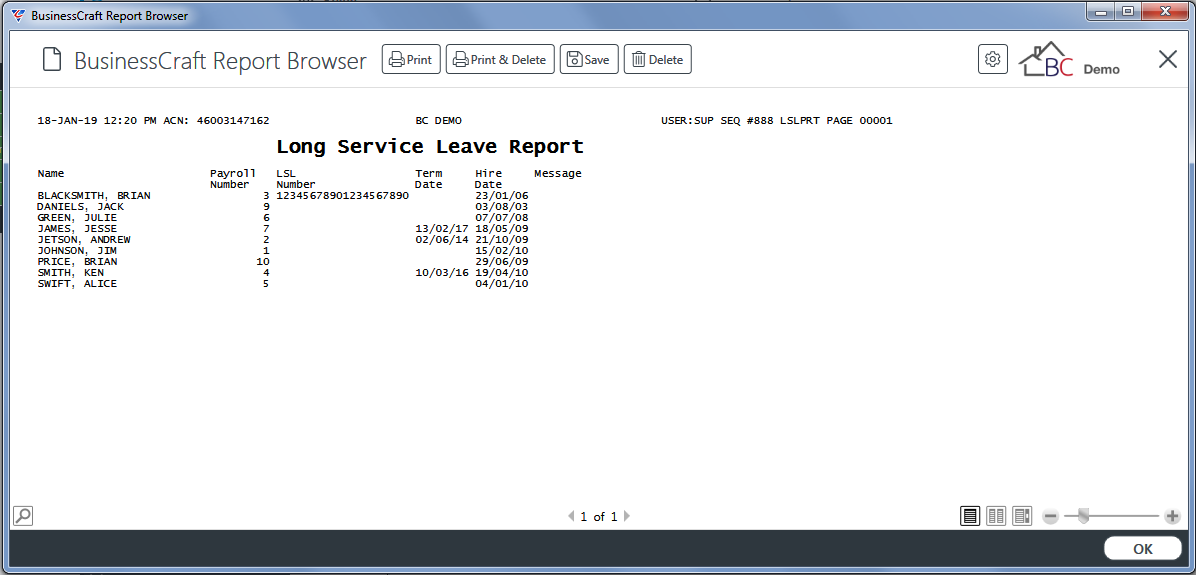The height and width of the screenshot is (575, 1196).
Task: Click the name "BLACKSMITH, BRIAN"
Action: 94,196
